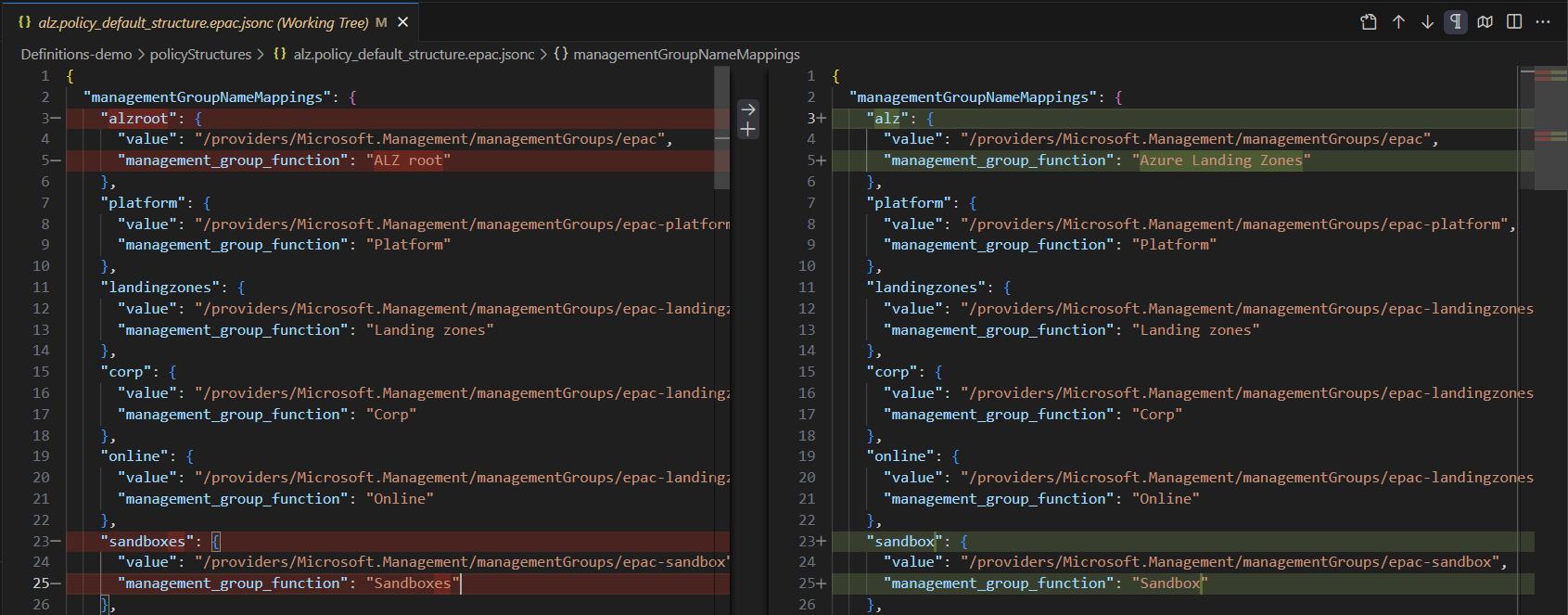Image resolution: width=1568 pixels, height=615 pixels.
Task: Click the "Platform" value in the right pane
Action: pyautogui.click(x=1174, y=245)
